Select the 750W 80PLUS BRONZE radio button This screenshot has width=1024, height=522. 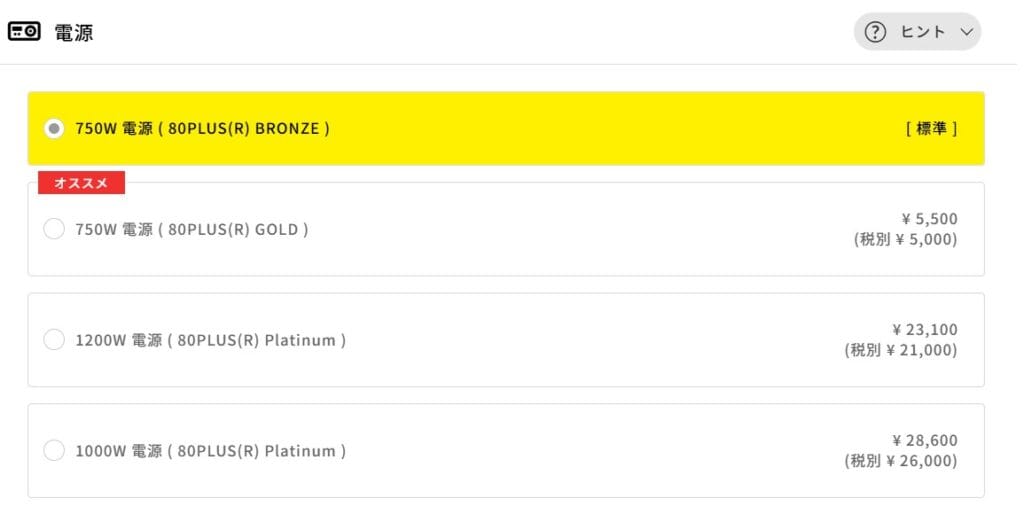tap(54, 129)
